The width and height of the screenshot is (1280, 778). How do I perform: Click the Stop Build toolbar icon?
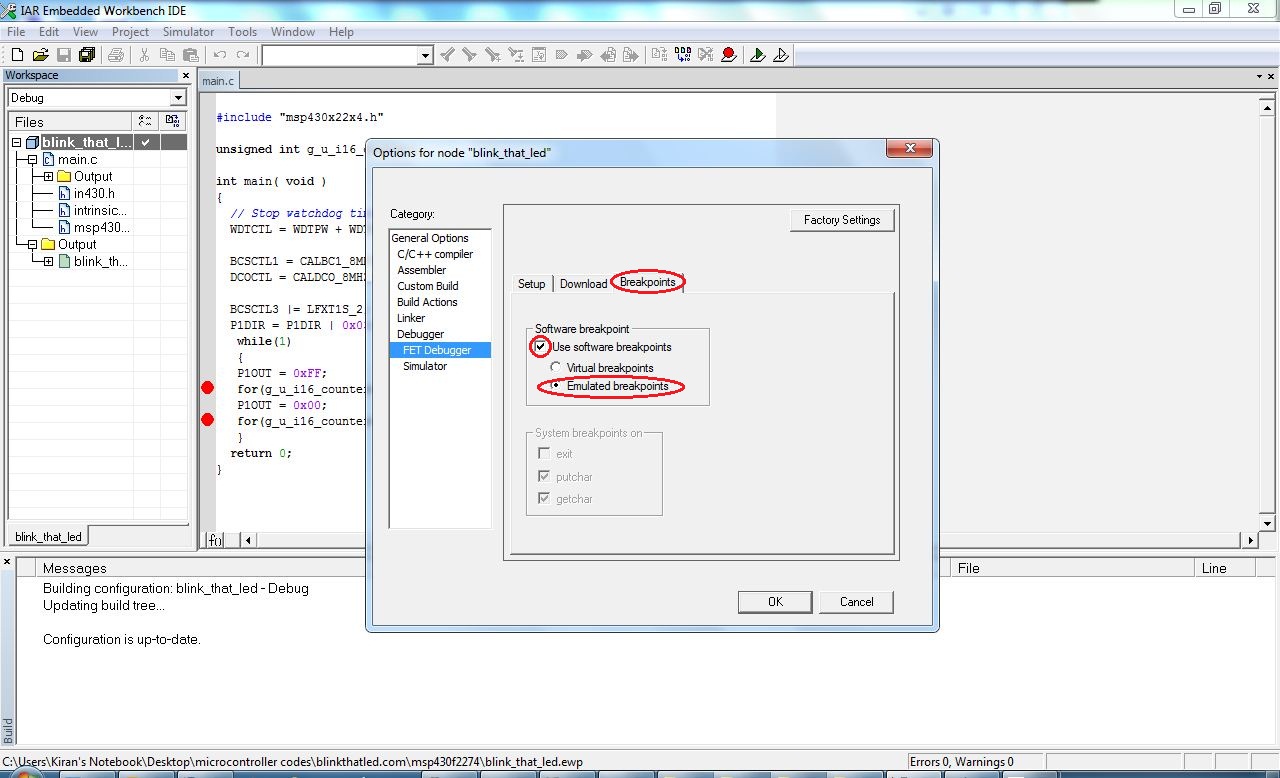click(x=706, y=55)
